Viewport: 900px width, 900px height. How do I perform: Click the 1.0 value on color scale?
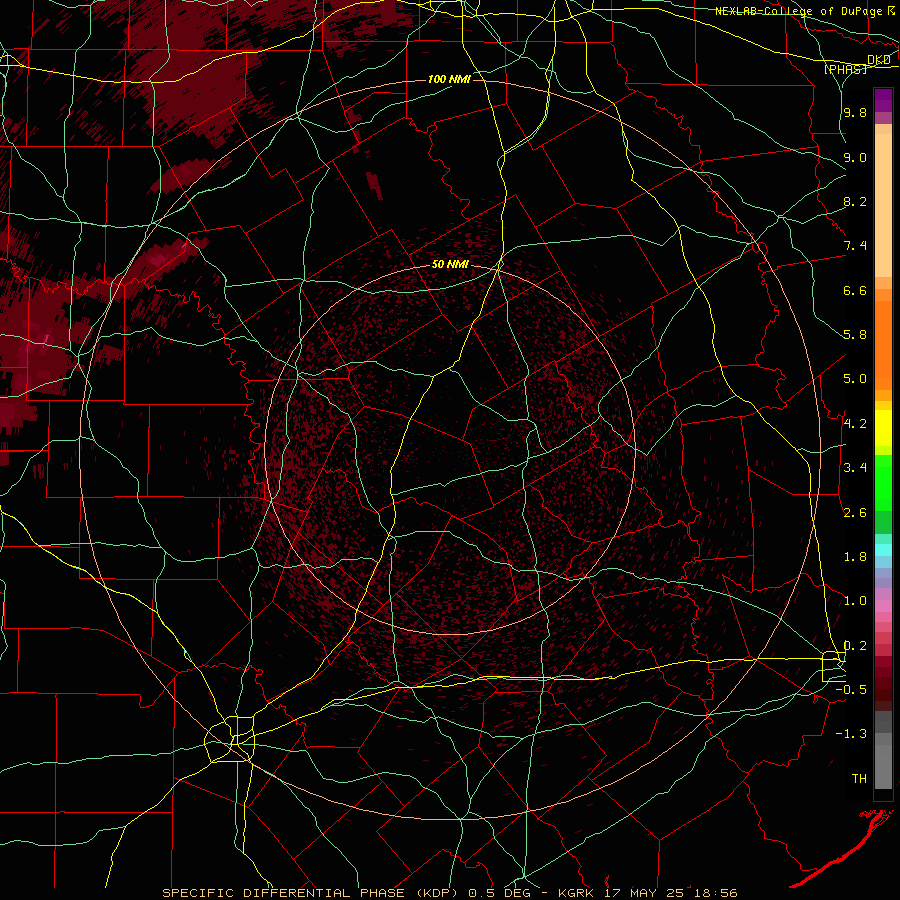(x=855, y=601)
